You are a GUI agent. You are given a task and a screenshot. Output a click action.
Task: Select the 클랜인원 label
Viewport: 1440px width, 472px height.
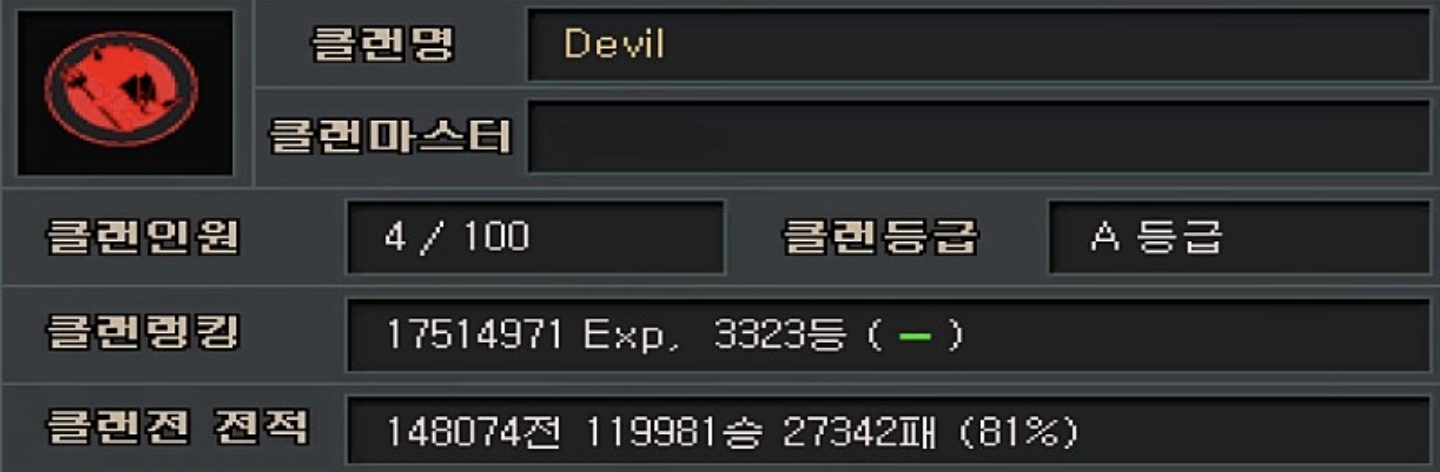point(144,237)
